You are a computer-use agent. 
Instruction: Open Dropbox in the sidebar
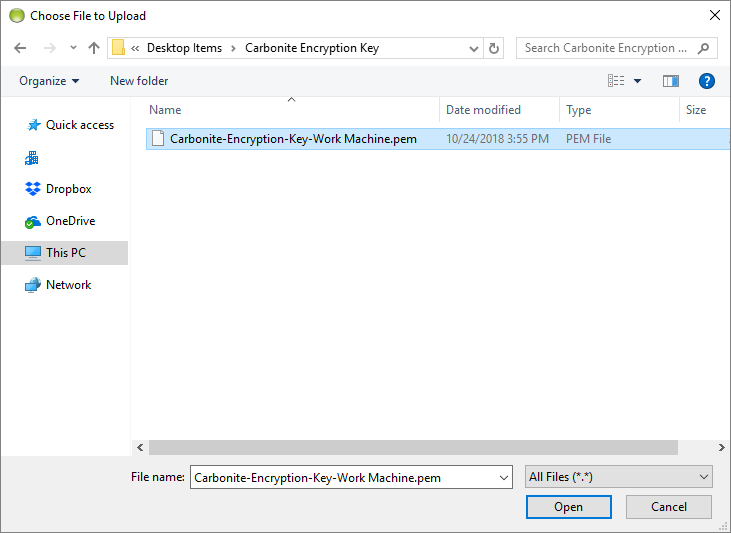coord(68,189)
